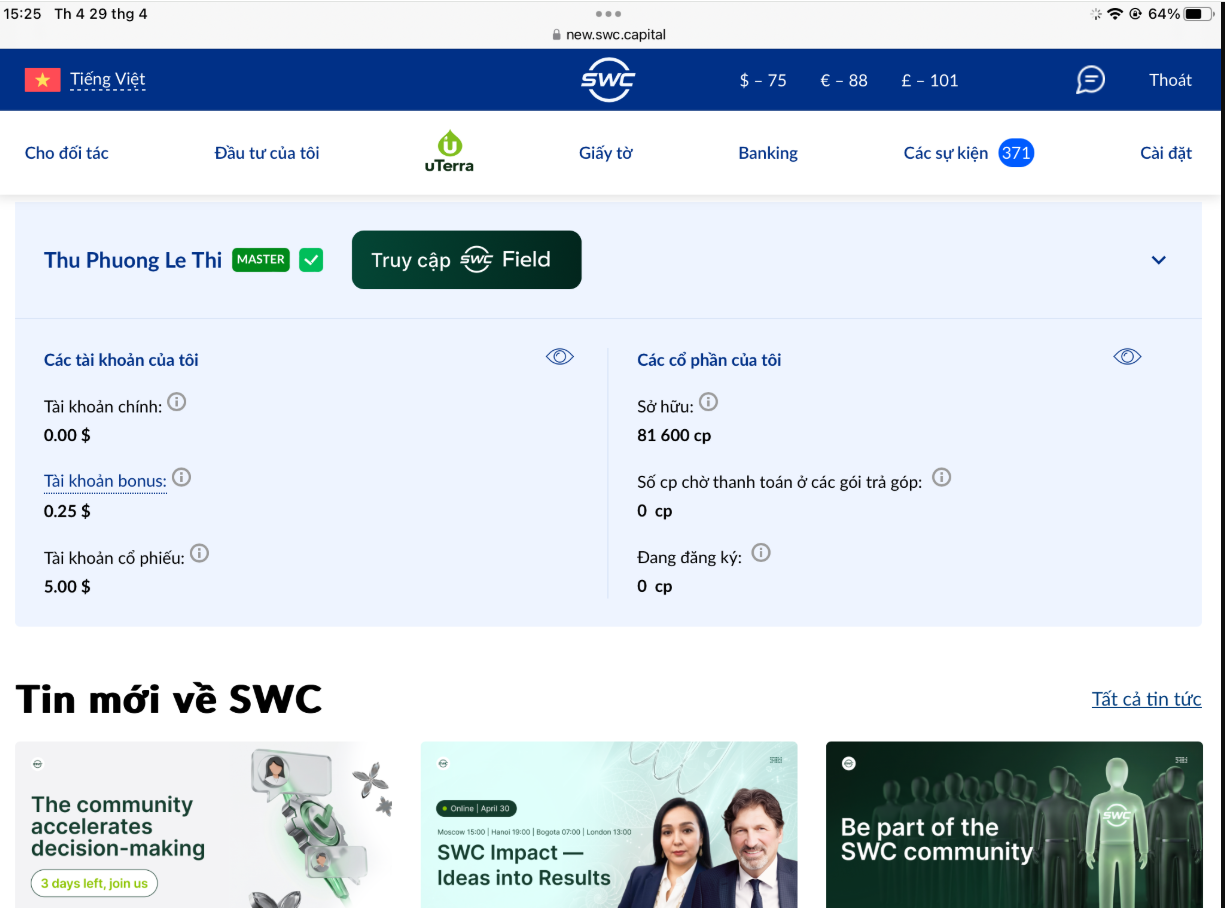Click the SWC logo in header
The width and height of the screenshot is (1225, 908).
pyautogui.click(x=608, y=80)
